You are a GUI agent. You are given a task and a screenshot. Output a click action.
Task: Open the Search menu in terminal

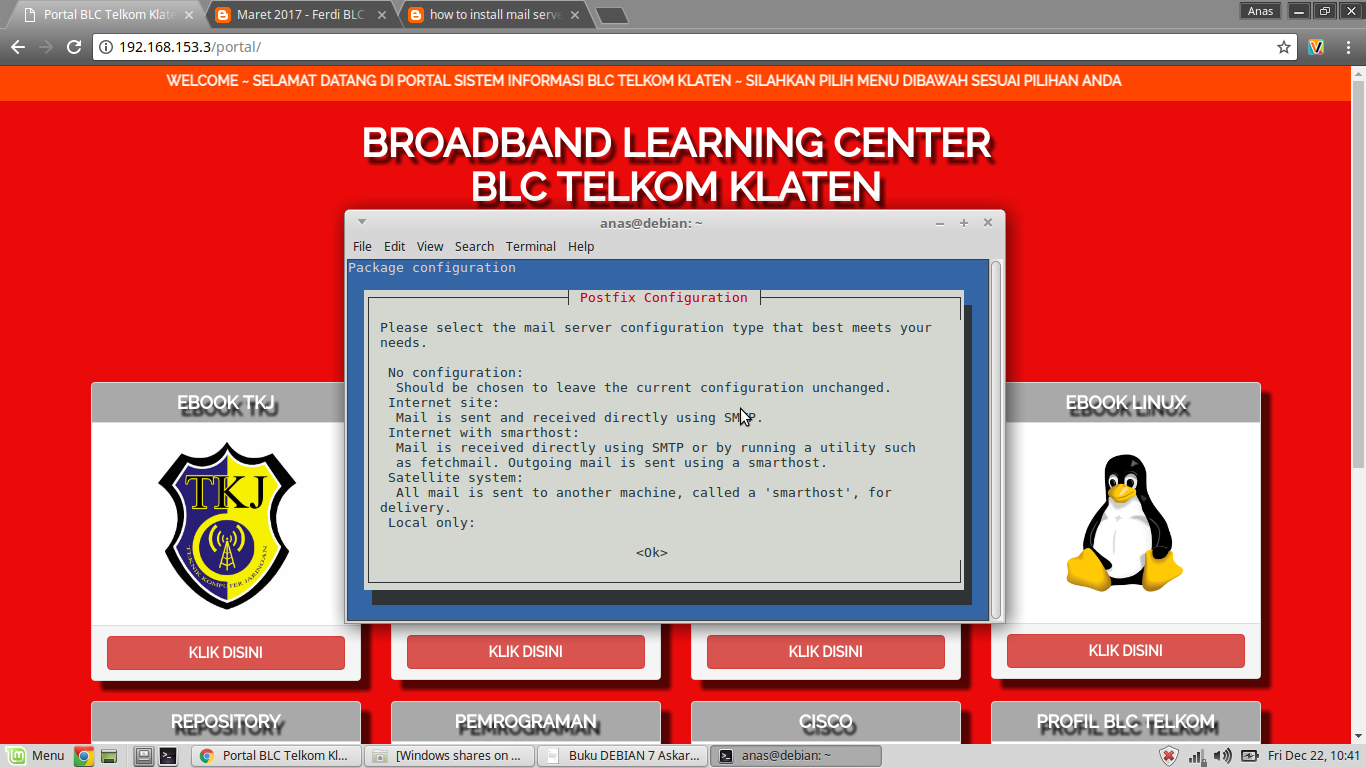(474, 246)
